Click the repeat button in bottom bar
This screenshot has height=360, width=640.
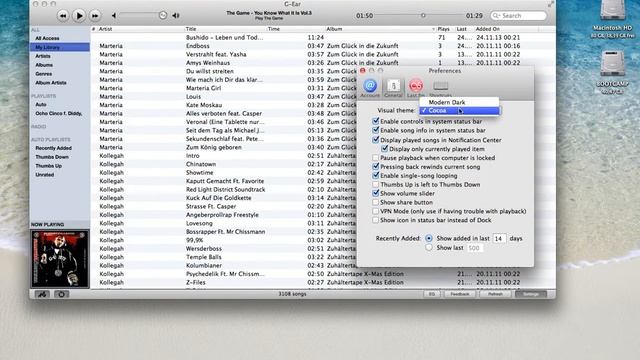pyautogui.click(x=62, y=294)
